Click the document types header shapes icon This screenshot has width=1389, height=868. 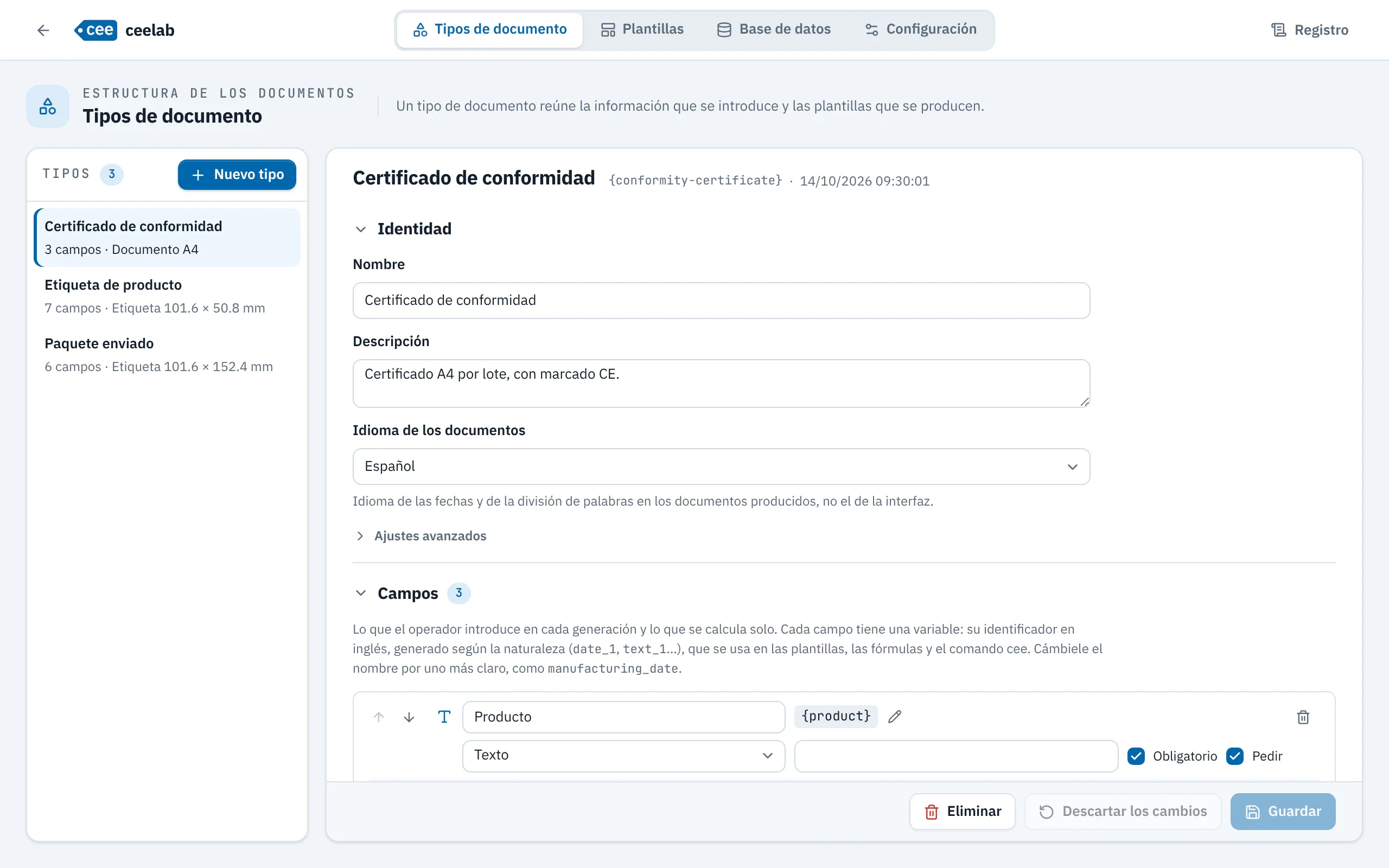pyautogui.click(x=48, y=106)
